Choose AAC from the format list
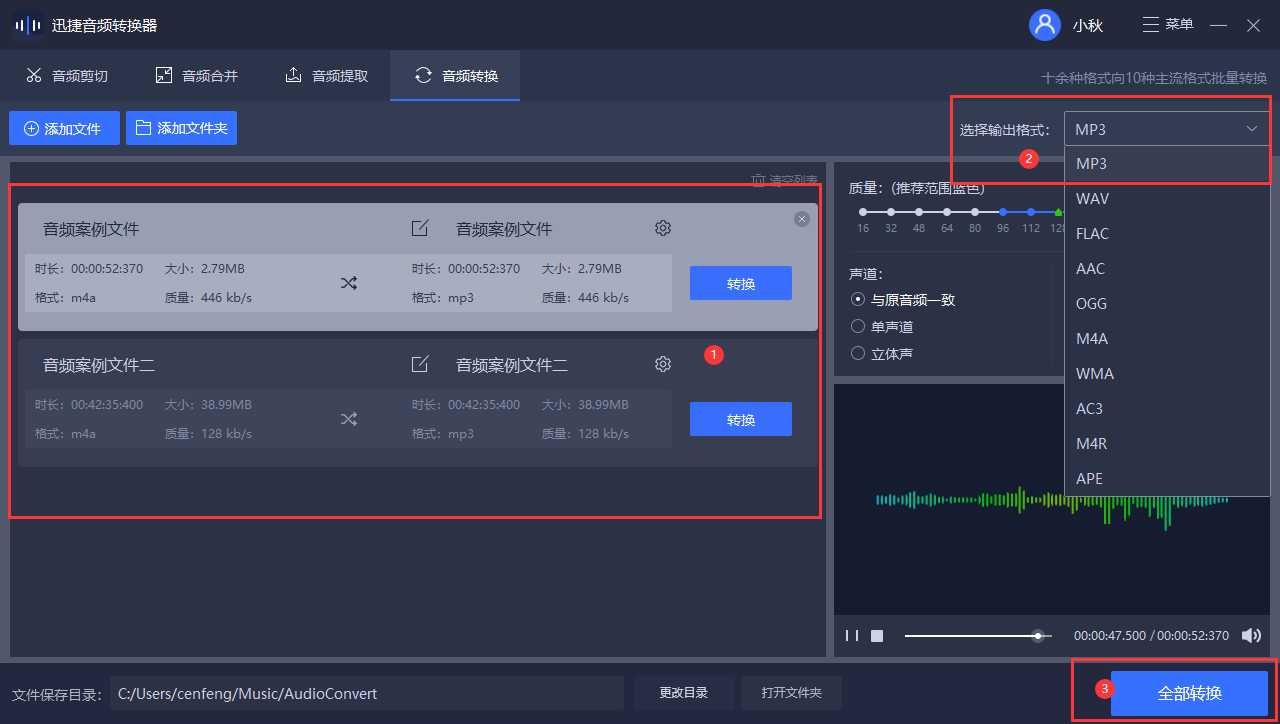1280x724 pixels. pyautogui.click(x=1167, y=268)
